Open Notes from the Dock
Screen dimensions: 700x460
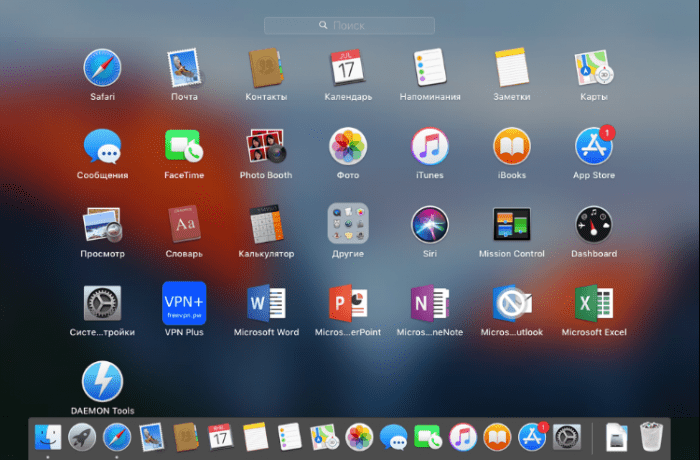pos(255,436)
